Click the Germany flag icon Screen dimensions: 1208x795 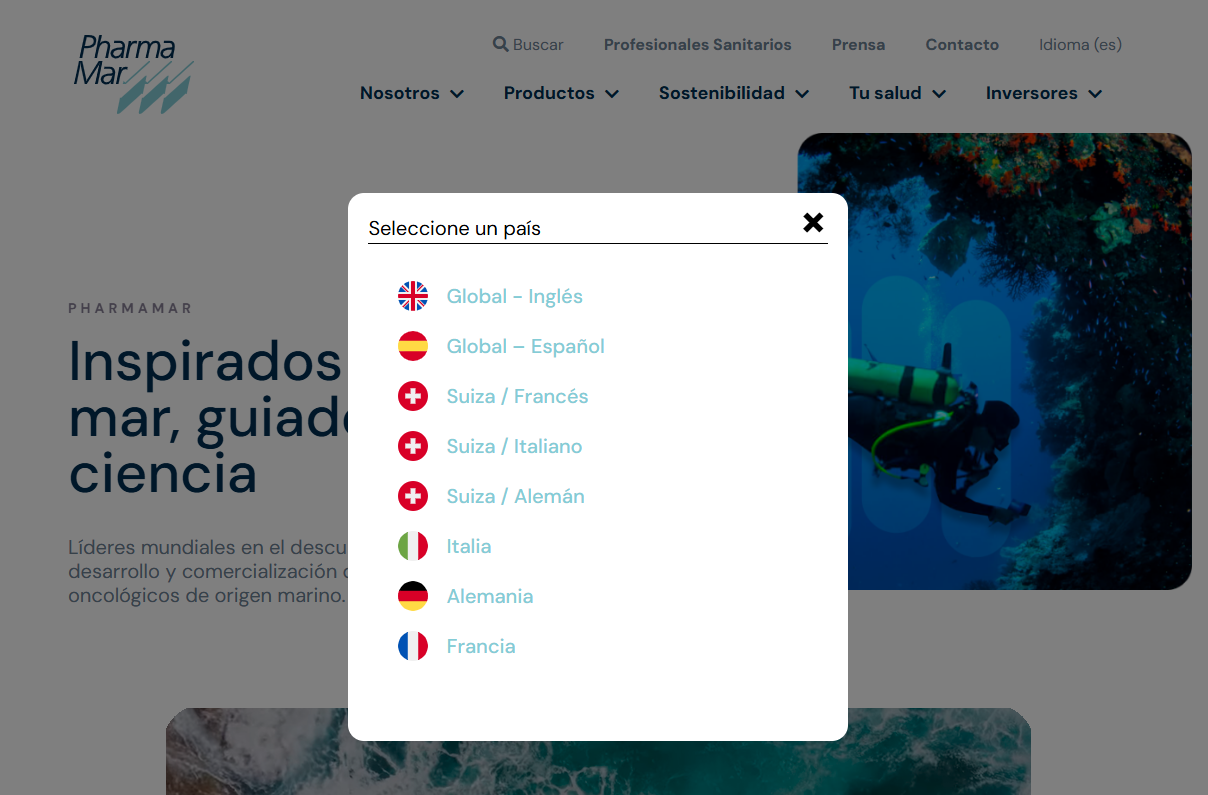pos(413,596)
